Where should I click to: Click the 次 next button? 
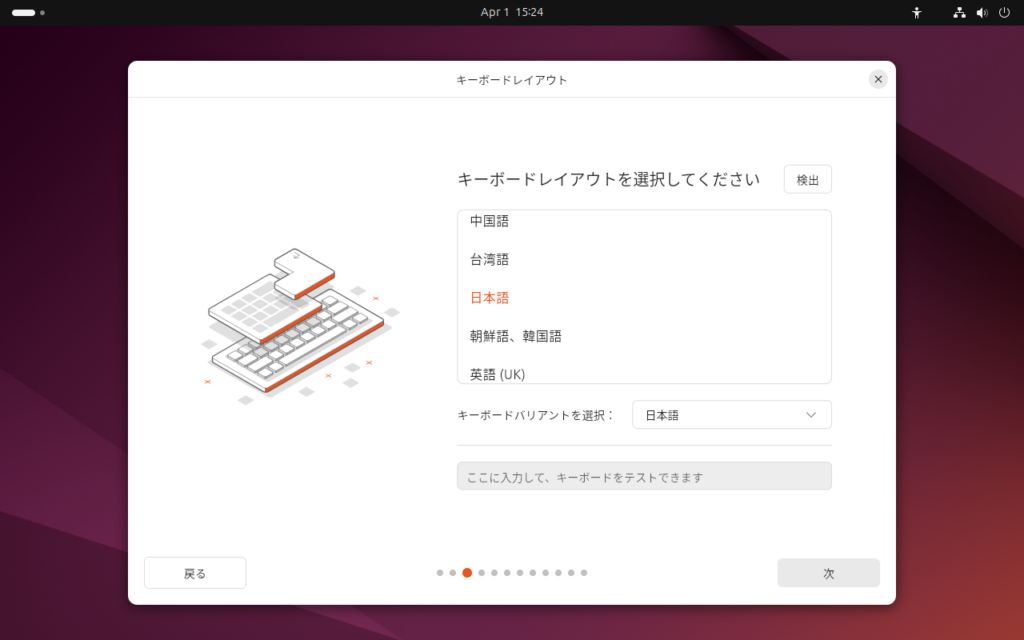tap(828, 573)
